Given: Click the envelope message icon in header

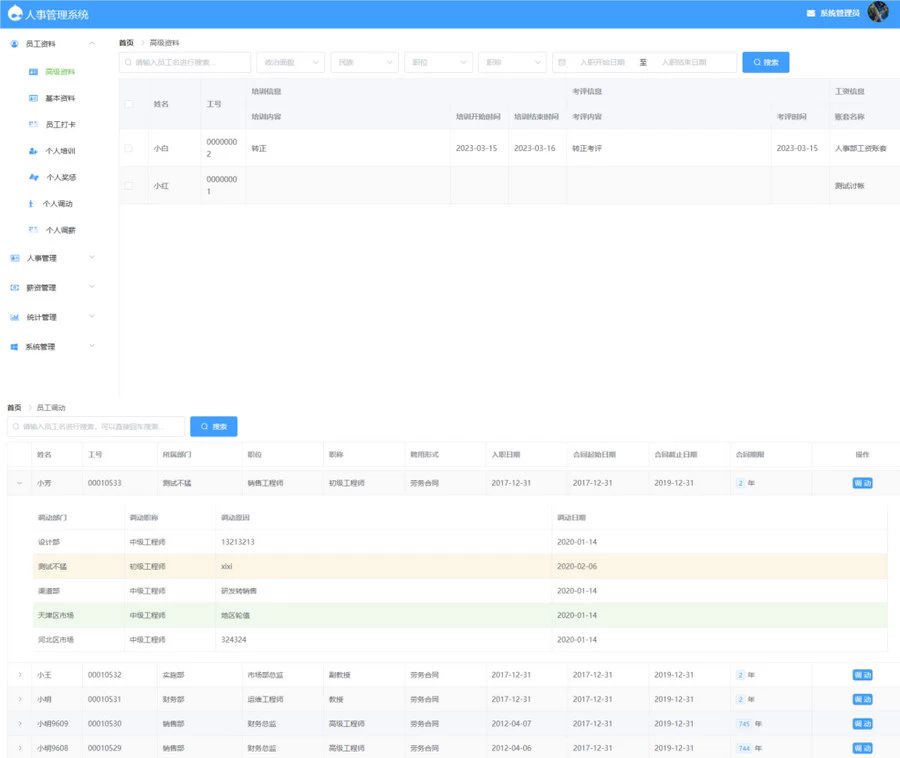Looking at the screenshot, I should click(x=810, y=13).
